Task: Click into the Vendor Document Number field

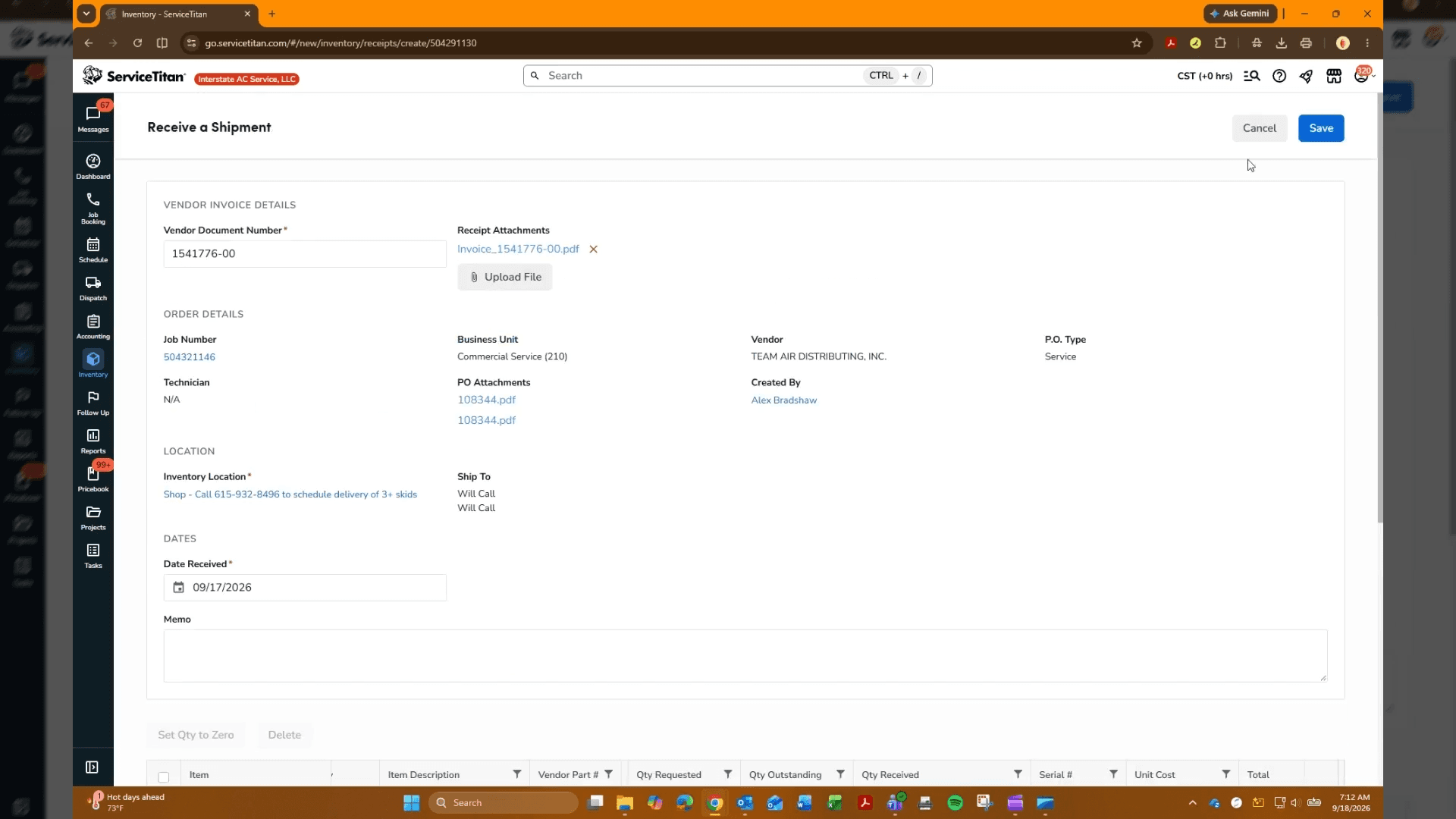Action: tap(305, 254)
